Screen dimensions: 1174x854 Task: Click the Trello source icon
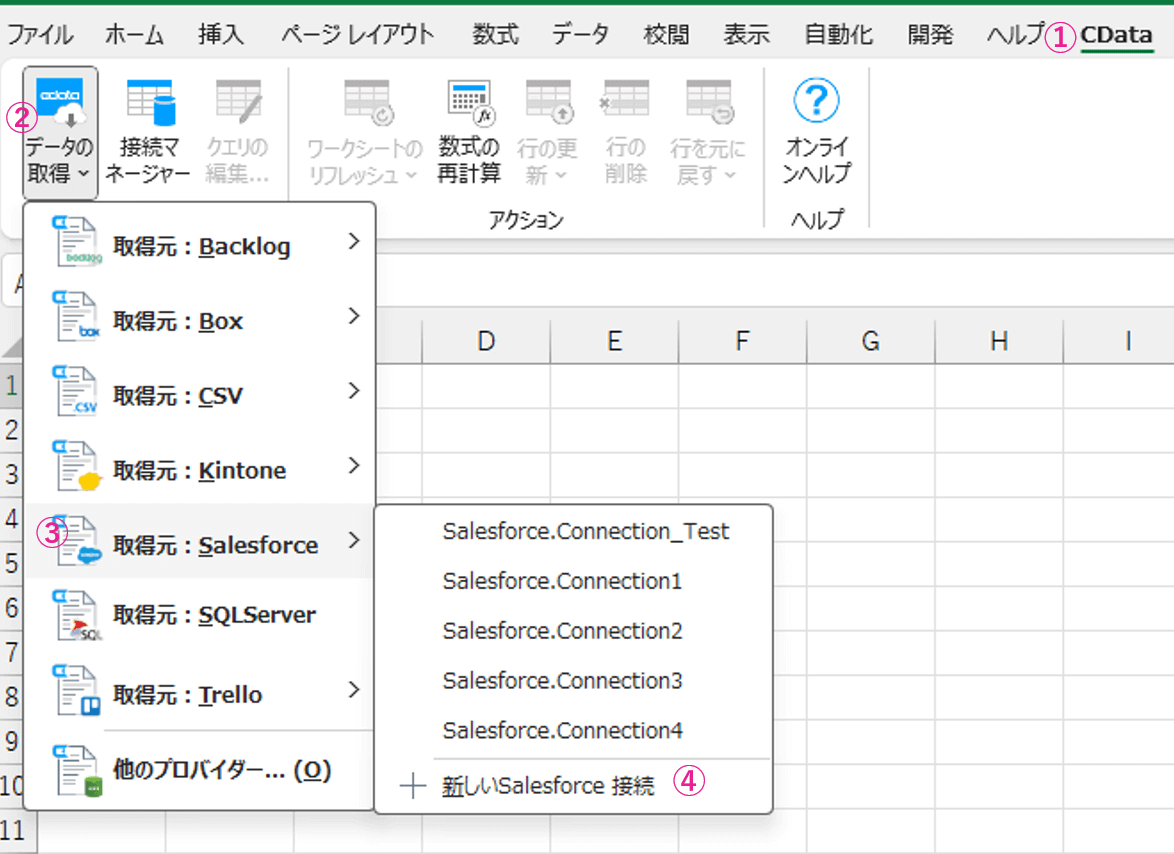[x=77, y=694]
